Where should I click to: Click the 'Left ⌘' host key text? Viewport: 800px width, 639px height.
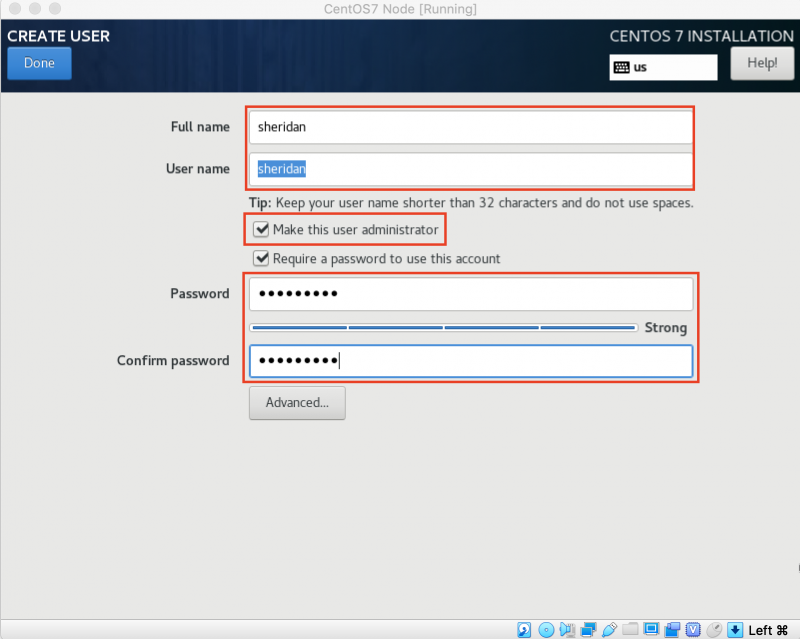click(x=768, y=630)
